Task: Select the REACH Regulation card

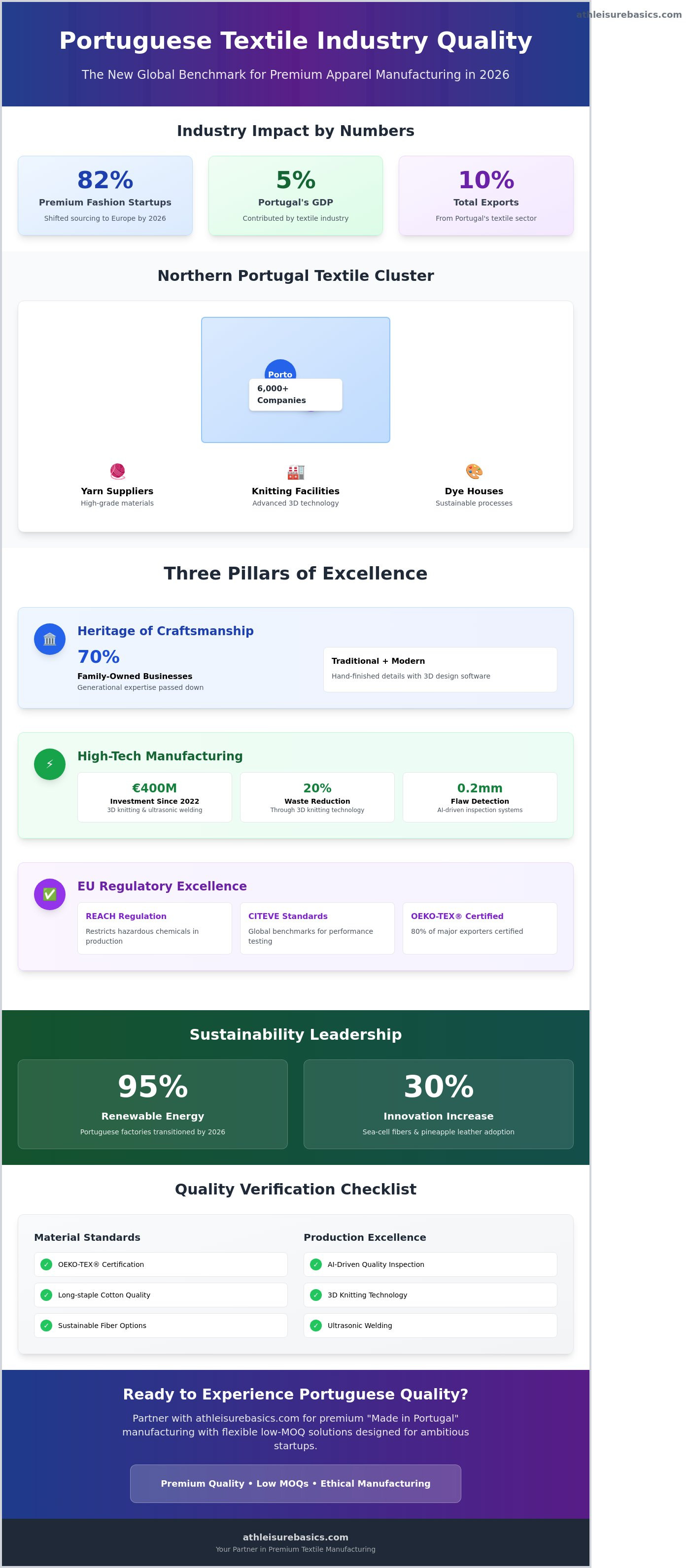Action: (x=155, y=928)
